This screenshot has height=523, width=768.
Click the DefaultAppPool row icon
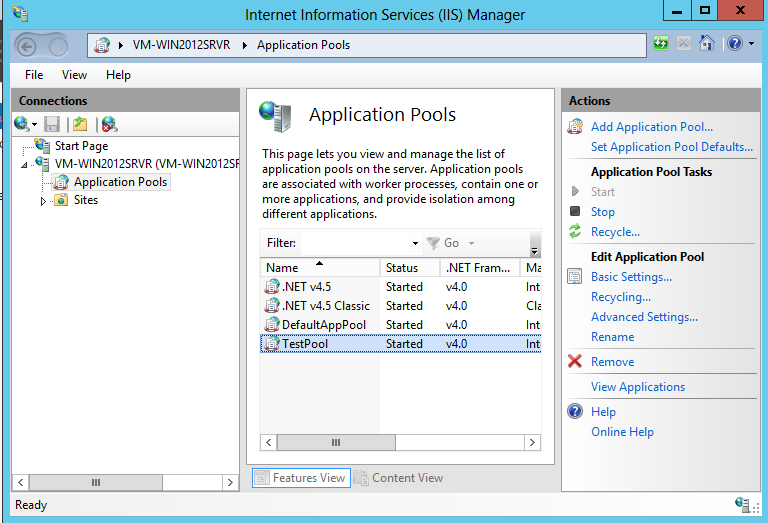(272, 325)
